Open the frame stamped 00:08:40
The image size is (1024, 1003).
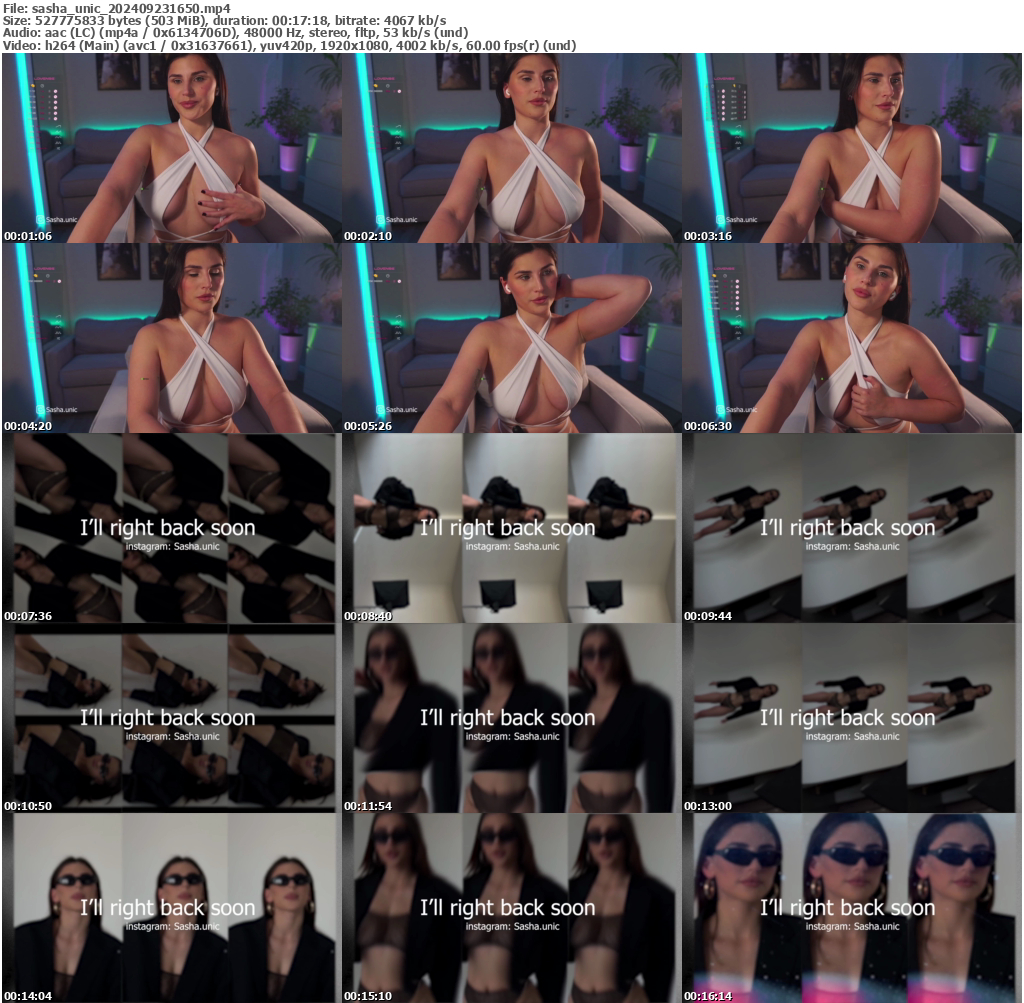[510, 528]
